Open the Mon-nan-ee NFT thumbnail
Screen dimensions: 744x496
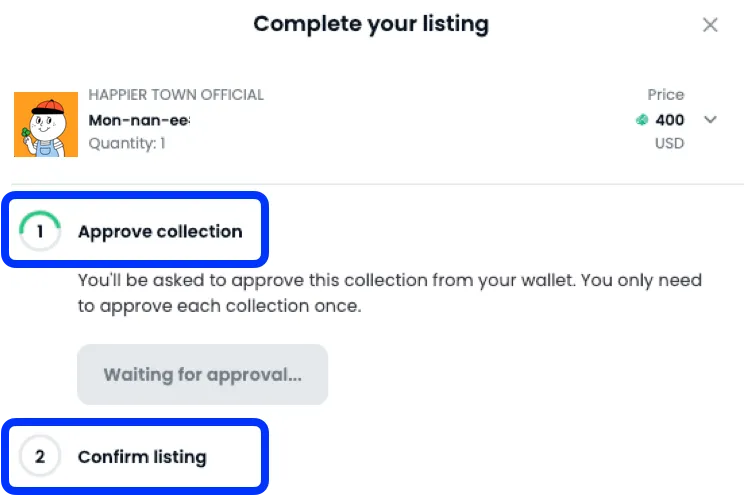pyautogui.click(x=46, y=124)
